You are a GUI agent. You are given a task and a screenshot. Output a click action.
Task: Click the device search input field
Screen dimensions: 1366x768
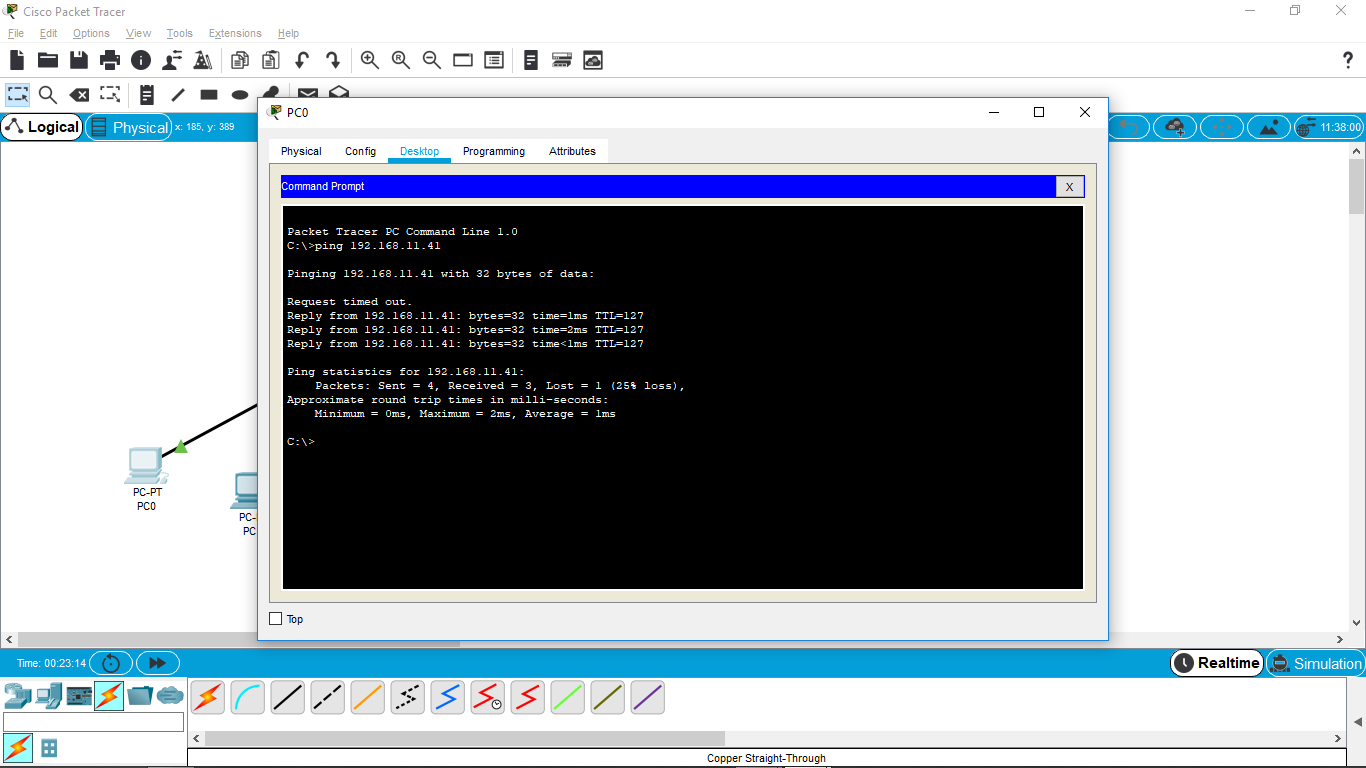(94, 722)
